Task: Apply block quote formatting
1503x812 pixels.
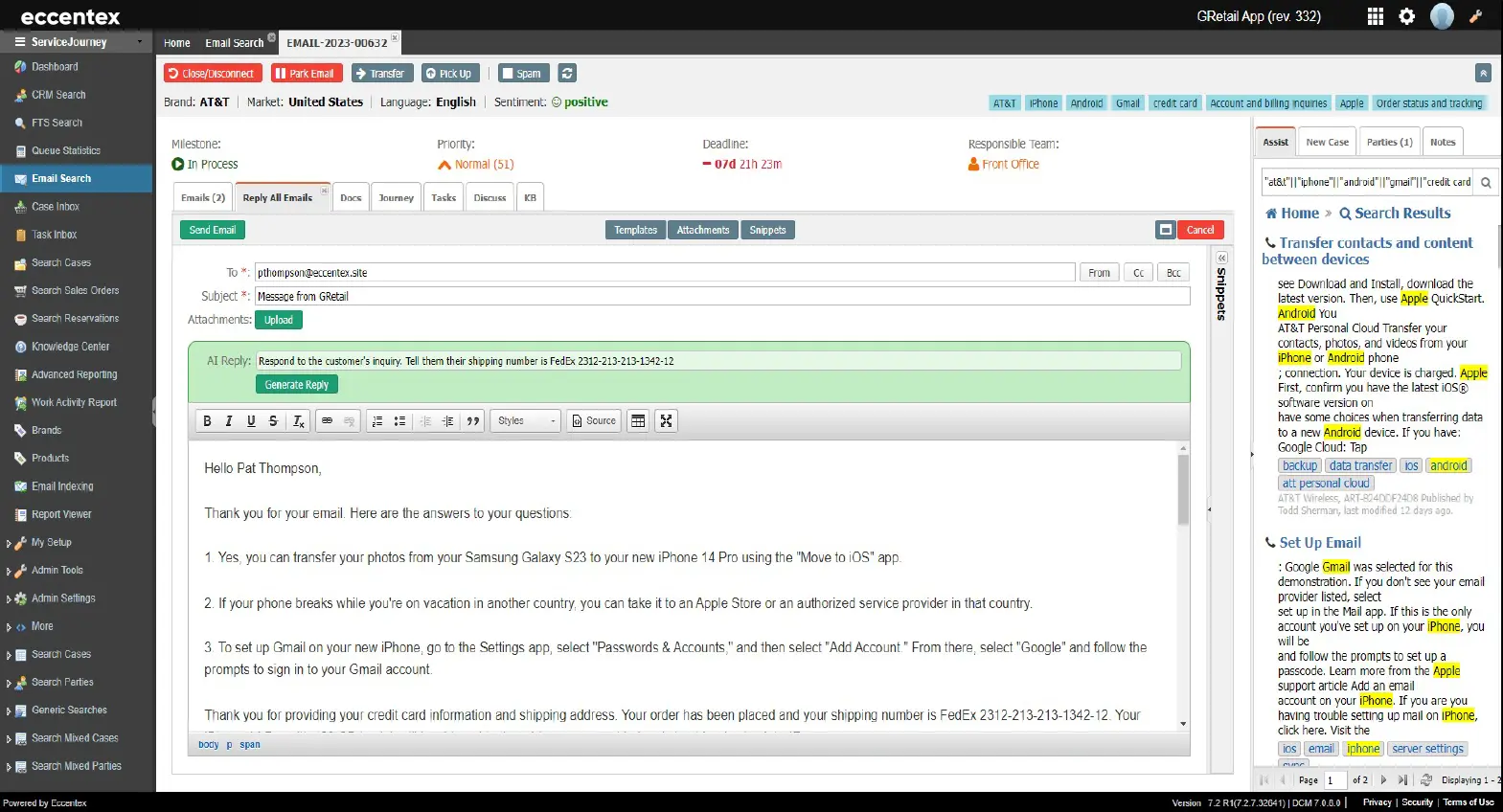Action: coord(472,421)
